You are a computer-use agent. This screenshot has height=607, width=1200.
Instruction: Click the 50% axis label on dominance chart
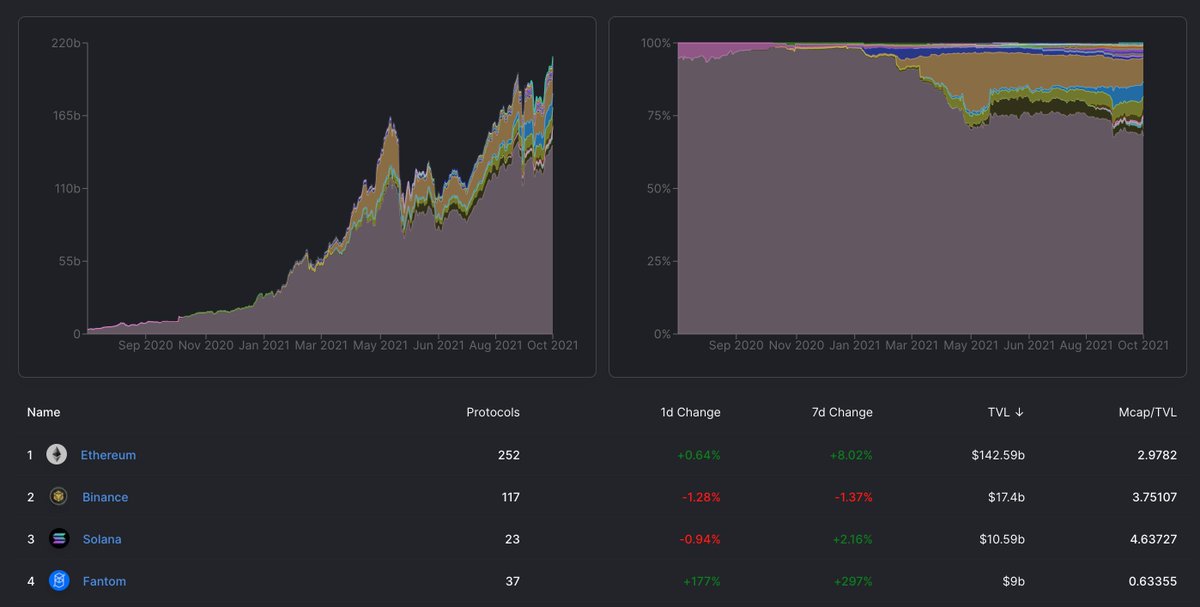click(x=657, y=189)
